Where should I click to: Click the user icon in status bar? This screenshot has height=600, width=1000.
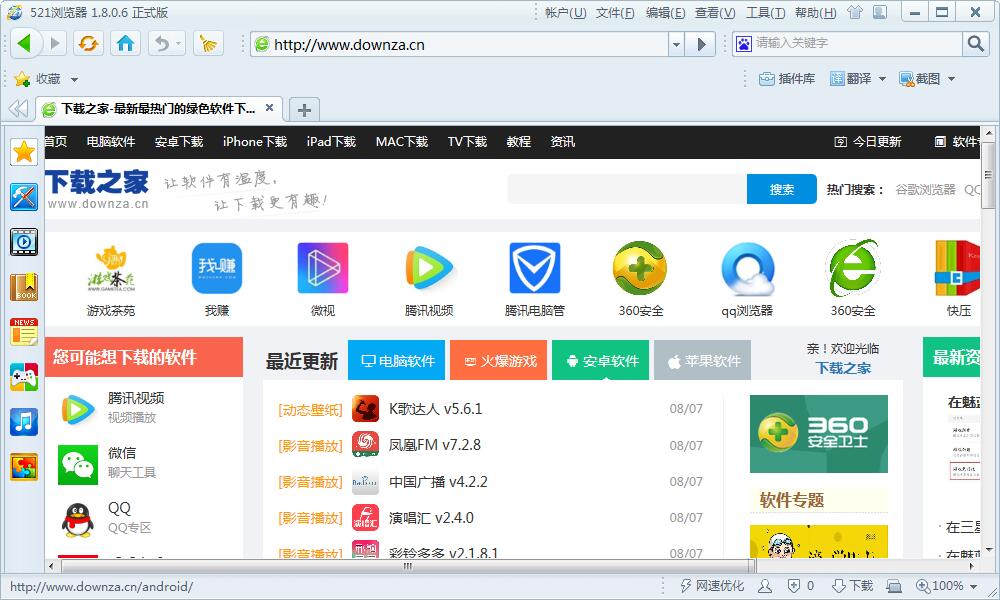coord(765,585)
